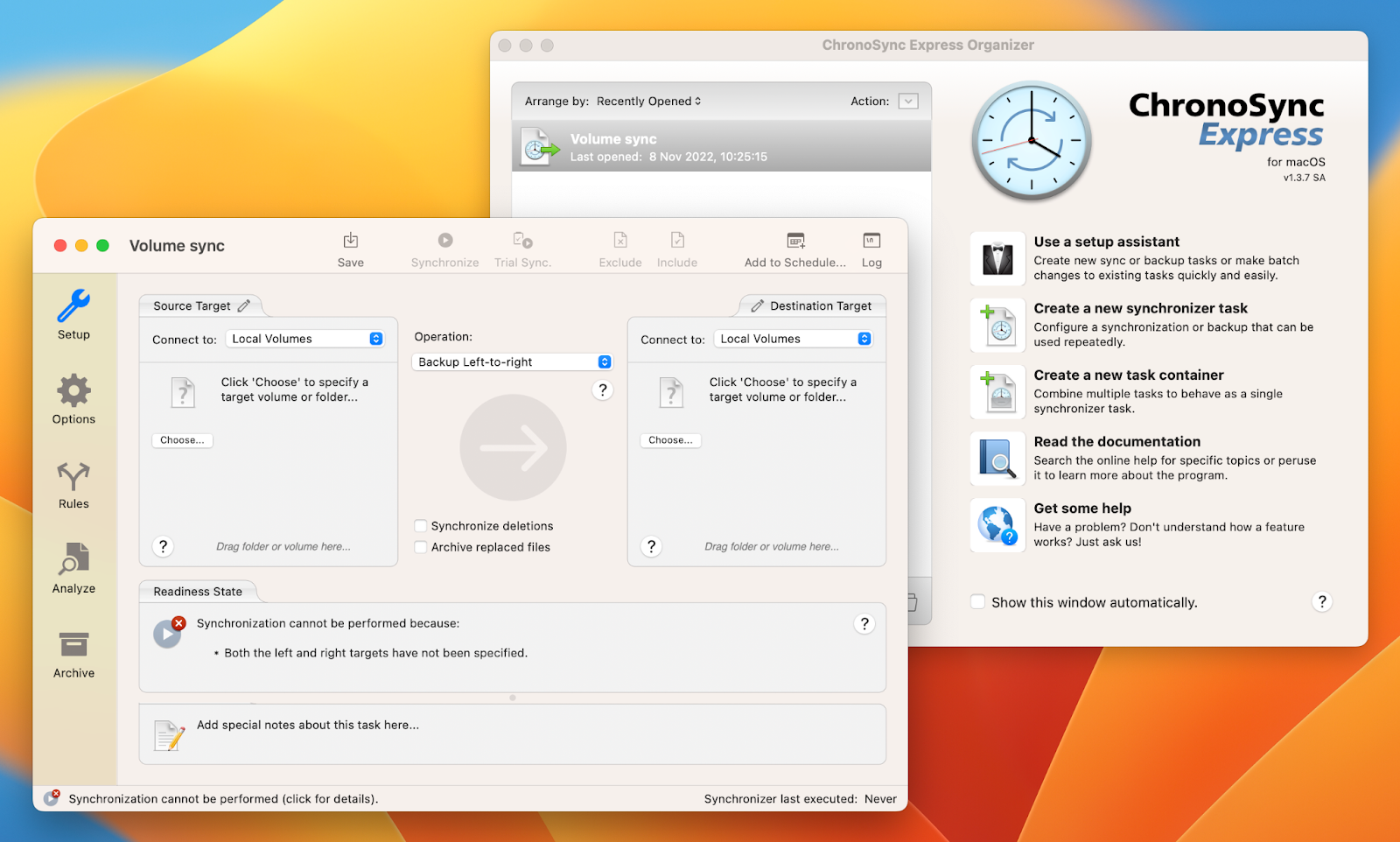The image size is (1400, 842).
Task: Click Get some help heading
Action: click(x=1082, y=508)
